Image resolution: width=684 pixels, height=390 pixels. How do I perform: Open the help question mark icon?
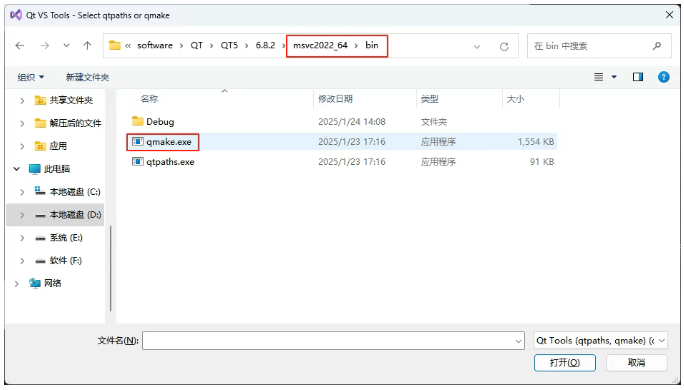(663, 77)
